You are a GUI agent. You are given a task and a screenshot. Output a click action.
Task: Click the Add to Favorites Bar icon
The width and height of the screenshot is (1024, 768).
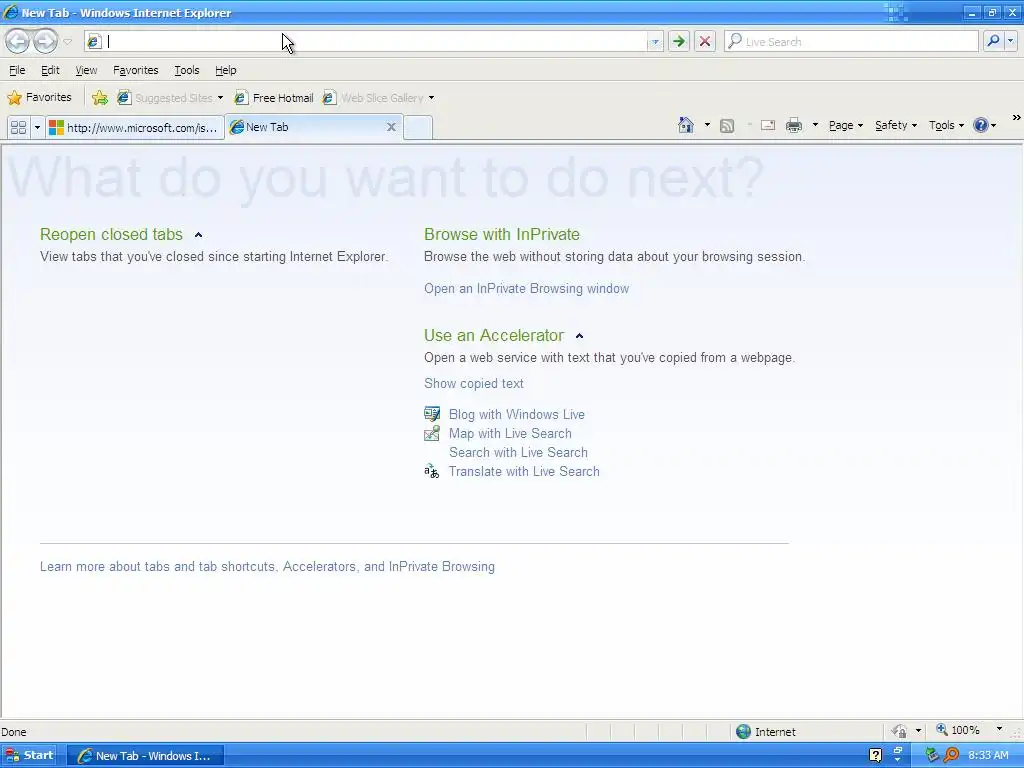(100, 98)
